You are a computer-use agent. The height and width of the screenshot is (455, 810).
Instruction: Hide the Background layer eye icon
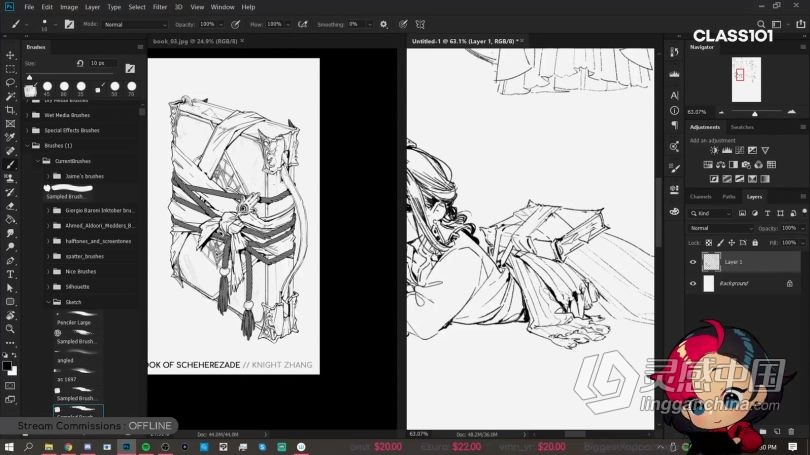(693, 283)
